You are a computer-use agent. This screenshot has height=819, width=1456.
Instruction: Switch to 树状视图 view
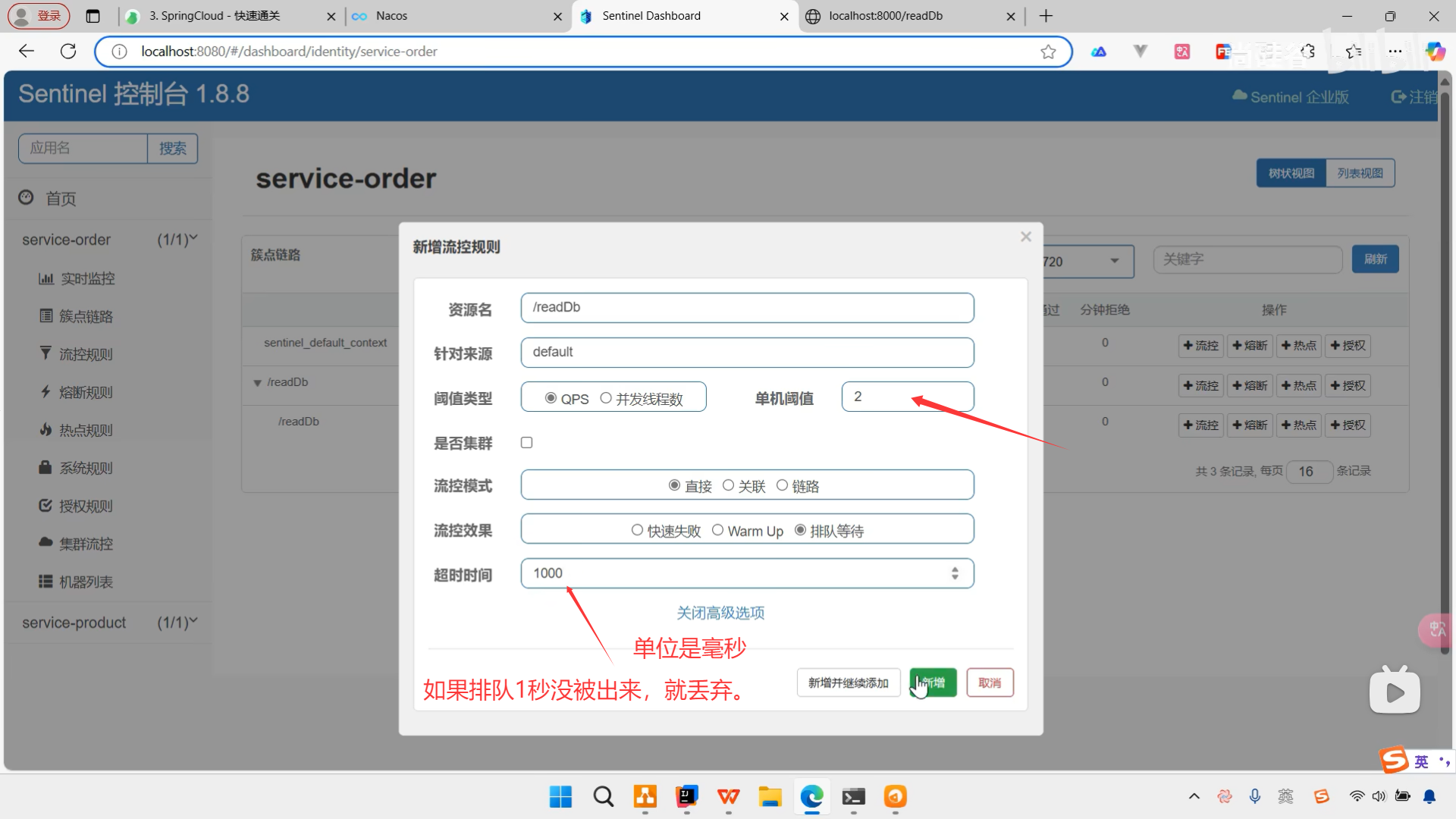1291,173
